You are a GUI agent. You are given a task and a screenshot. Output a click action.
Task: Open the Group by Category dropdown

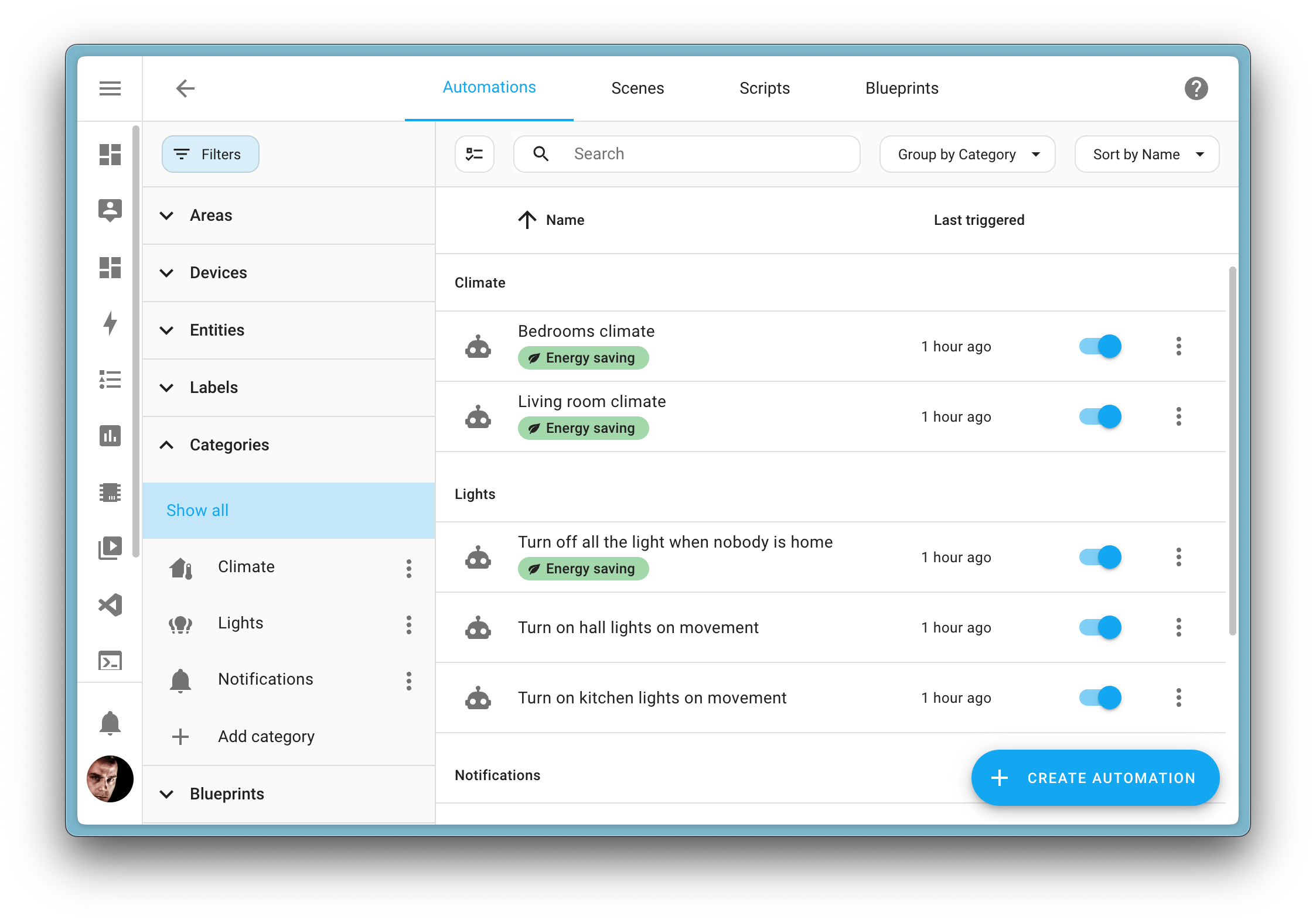(x=966, y=154)
